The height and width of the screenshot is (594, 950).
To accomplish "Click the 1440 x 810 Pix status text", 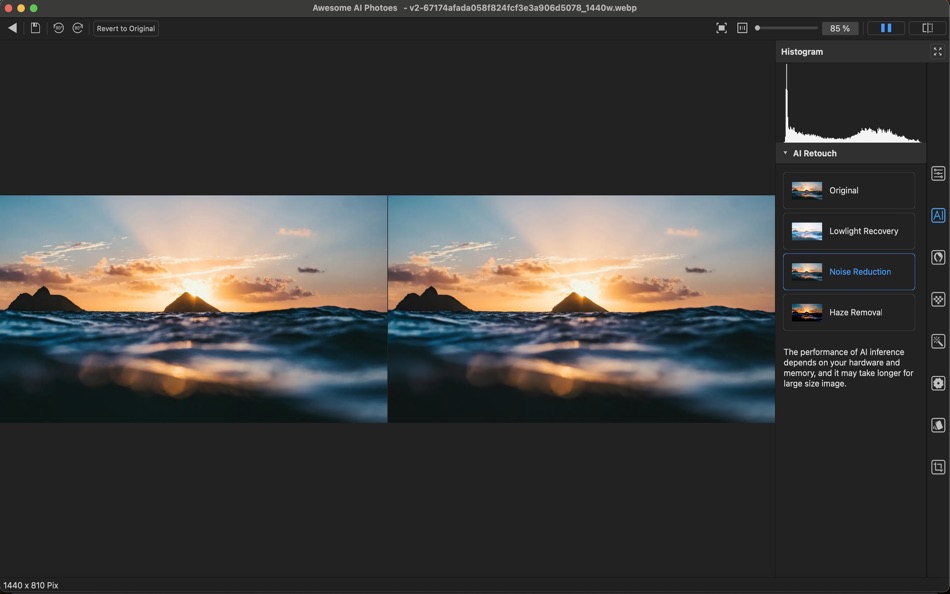I will click(31, 586).
